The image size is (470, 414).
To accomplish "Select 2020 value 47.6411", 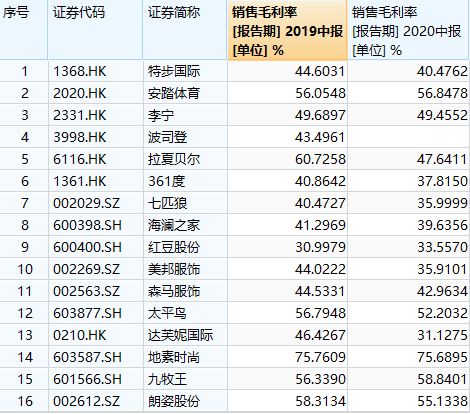I will (442, 159).
